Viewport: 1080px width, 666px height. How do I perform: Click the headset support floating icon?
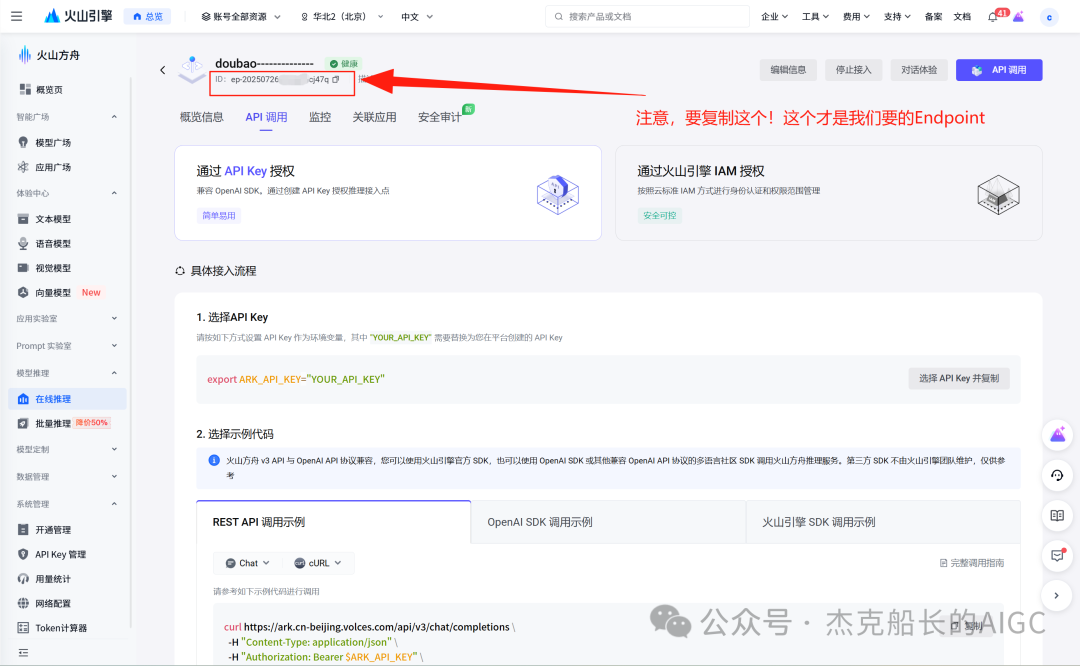(1057, 475)
